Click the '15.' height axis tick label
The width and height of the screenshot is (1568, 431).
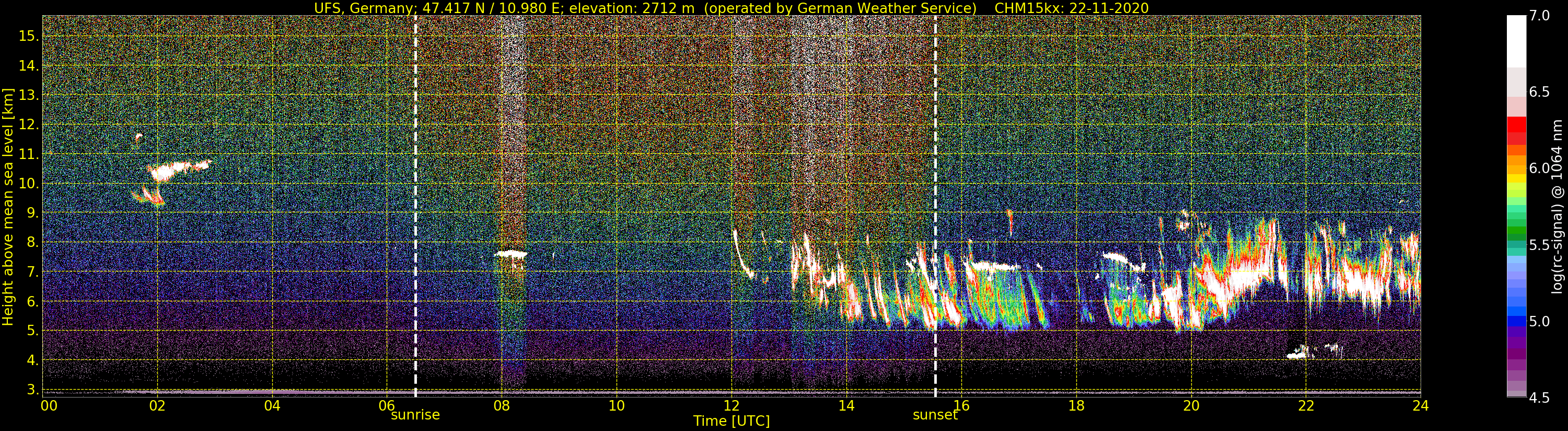click(29, 36)
